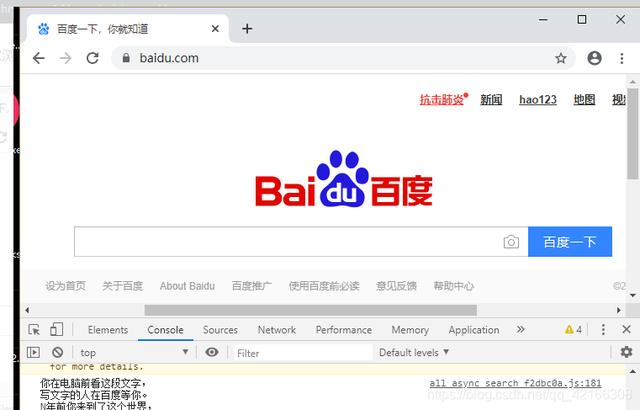This screenshot has height=410, width=640.
Task: Click the 百度一下 search button
Action: tap(570, 242)
